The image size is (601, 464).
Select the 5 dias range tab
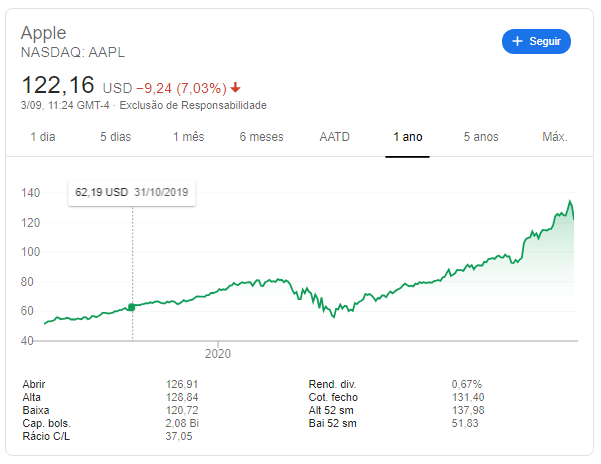[115, 137]
